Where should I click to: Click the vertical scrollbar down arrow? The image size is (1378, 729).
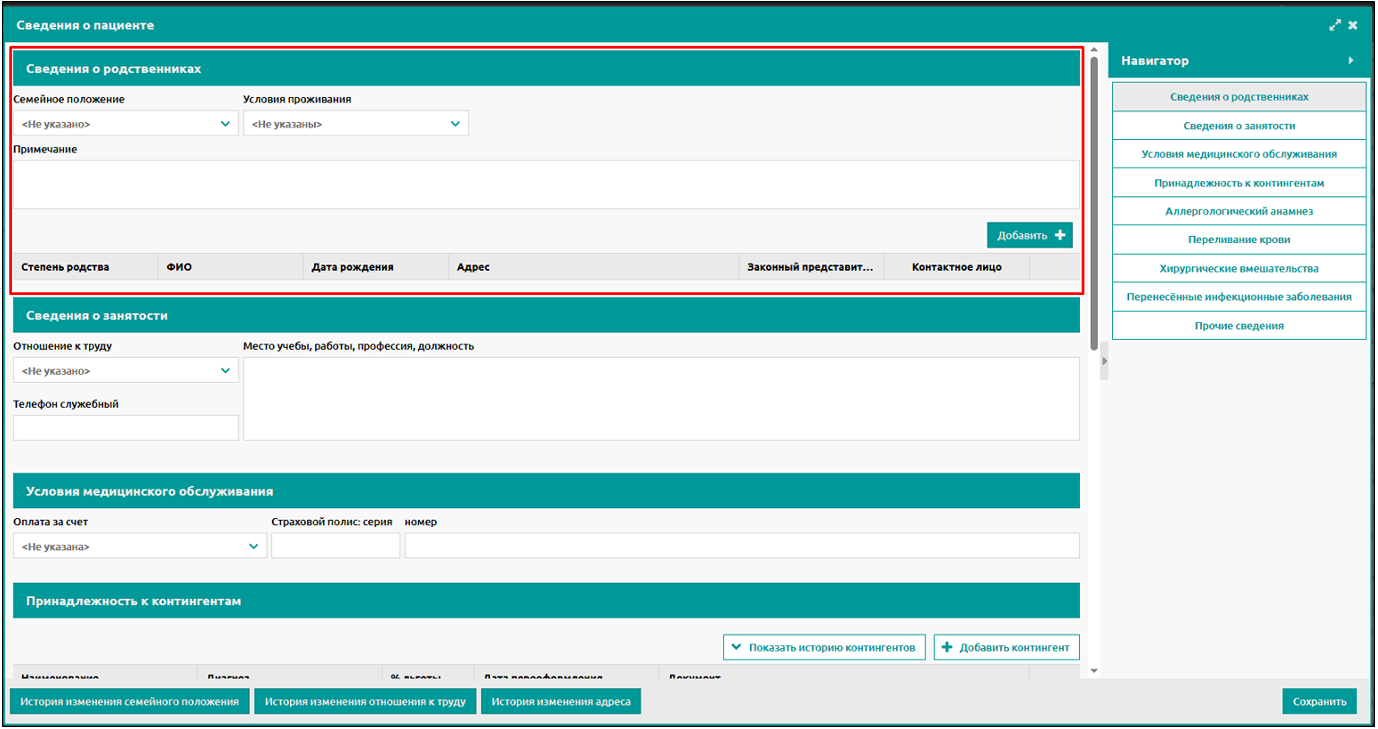click(x=1094, y=670)
